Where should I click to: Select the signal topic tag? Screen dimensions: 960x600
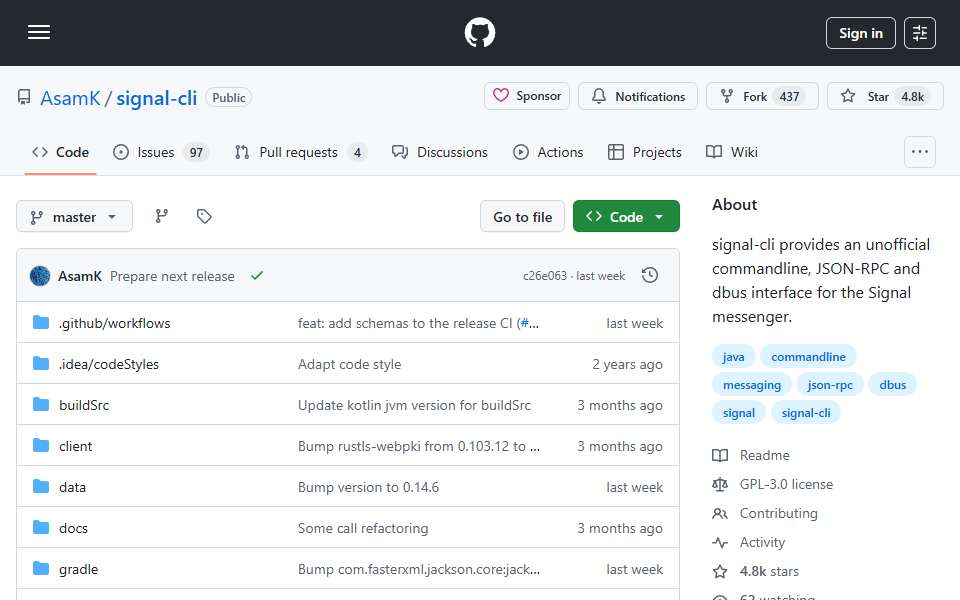coord(738,413)
